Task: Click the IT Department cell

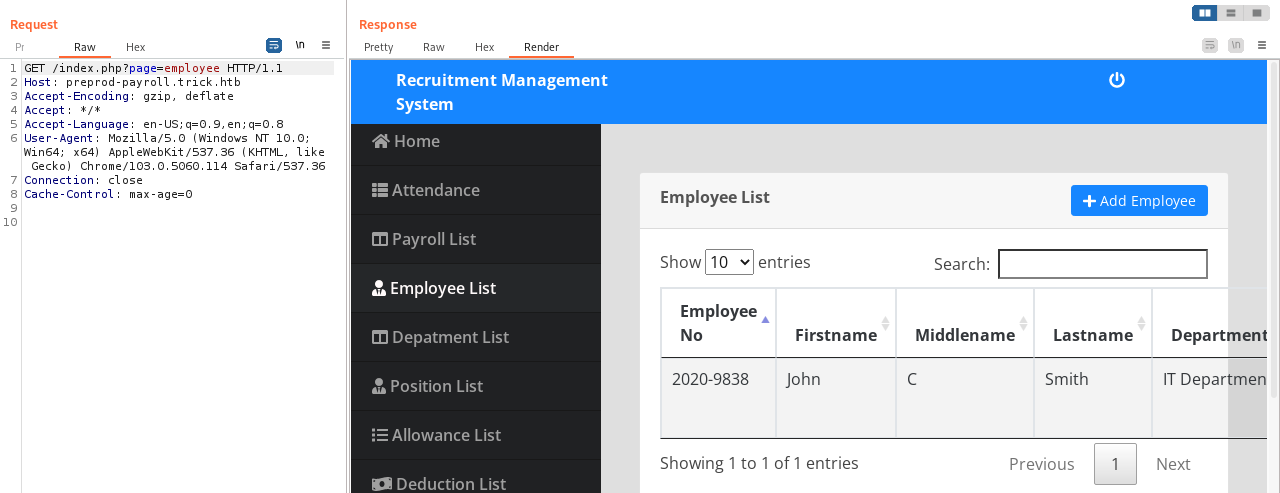Action: (x=1210, y=398)
